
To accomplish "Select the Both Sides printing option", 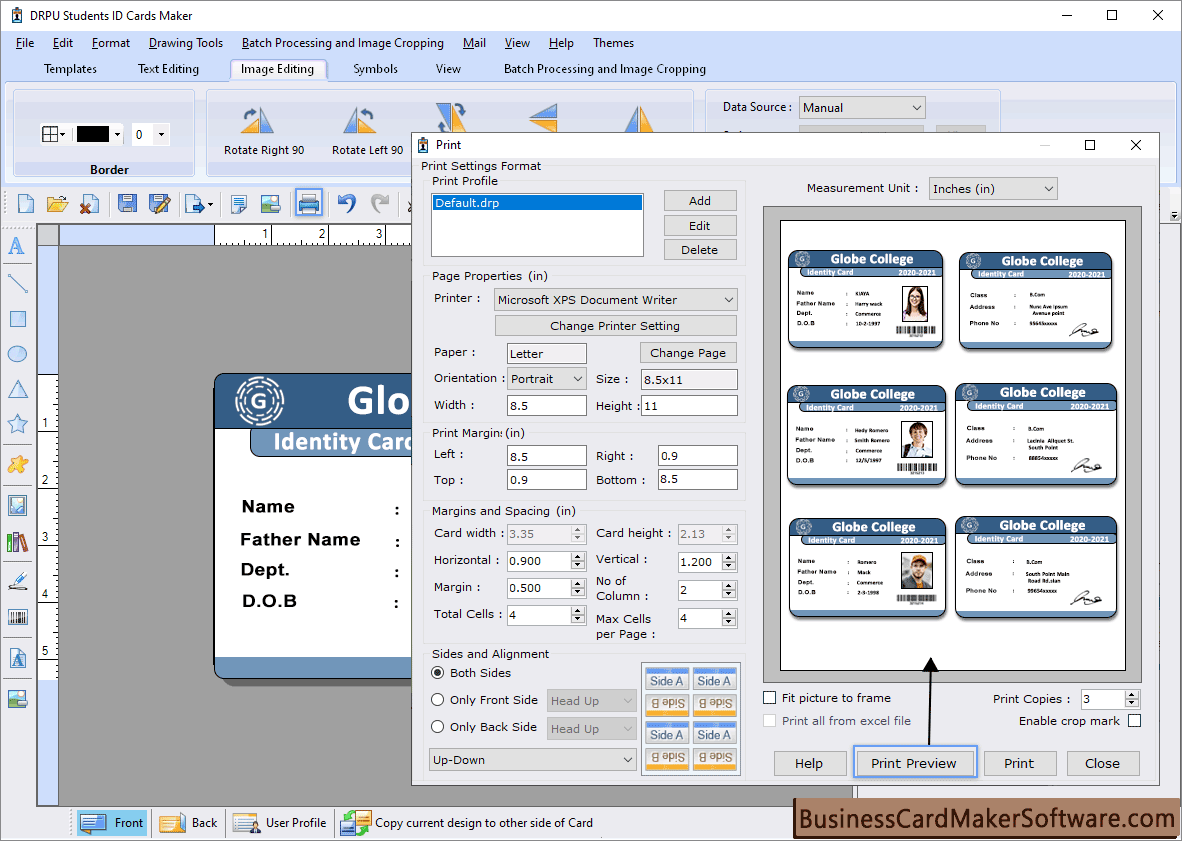I will [437, 673].
